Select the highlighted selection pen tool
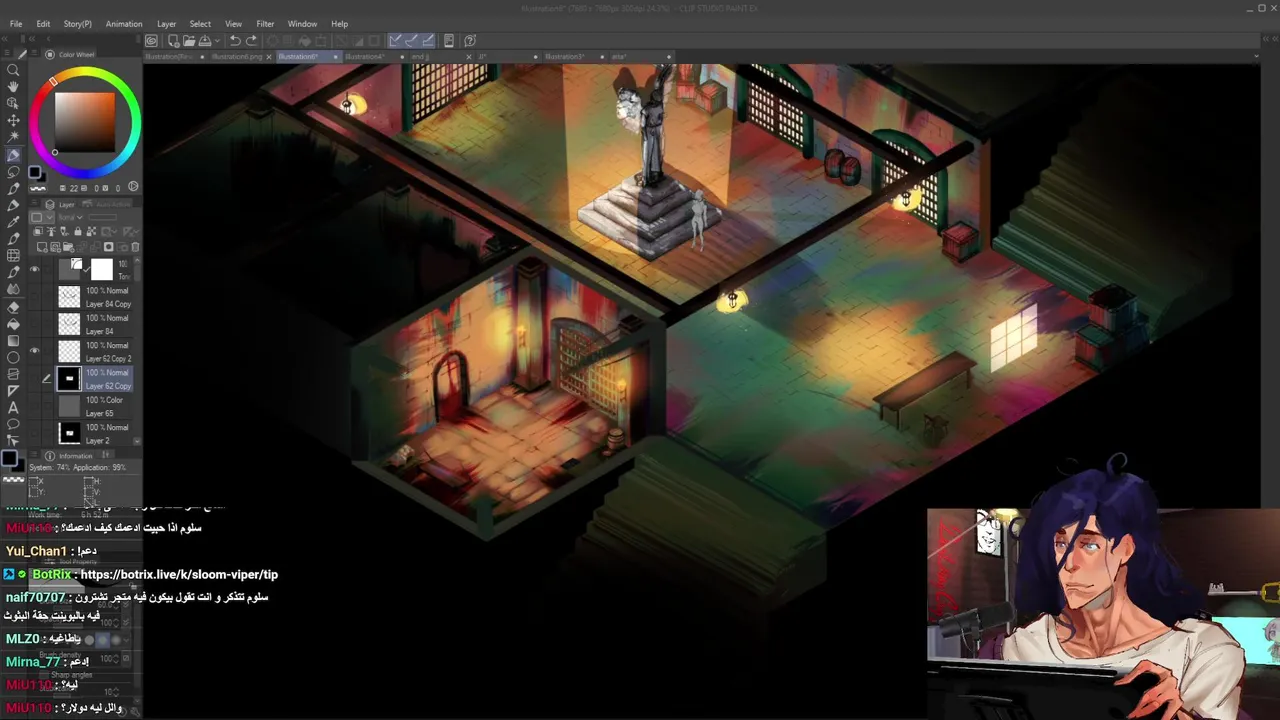The image size is (1280, 720). 13,155
